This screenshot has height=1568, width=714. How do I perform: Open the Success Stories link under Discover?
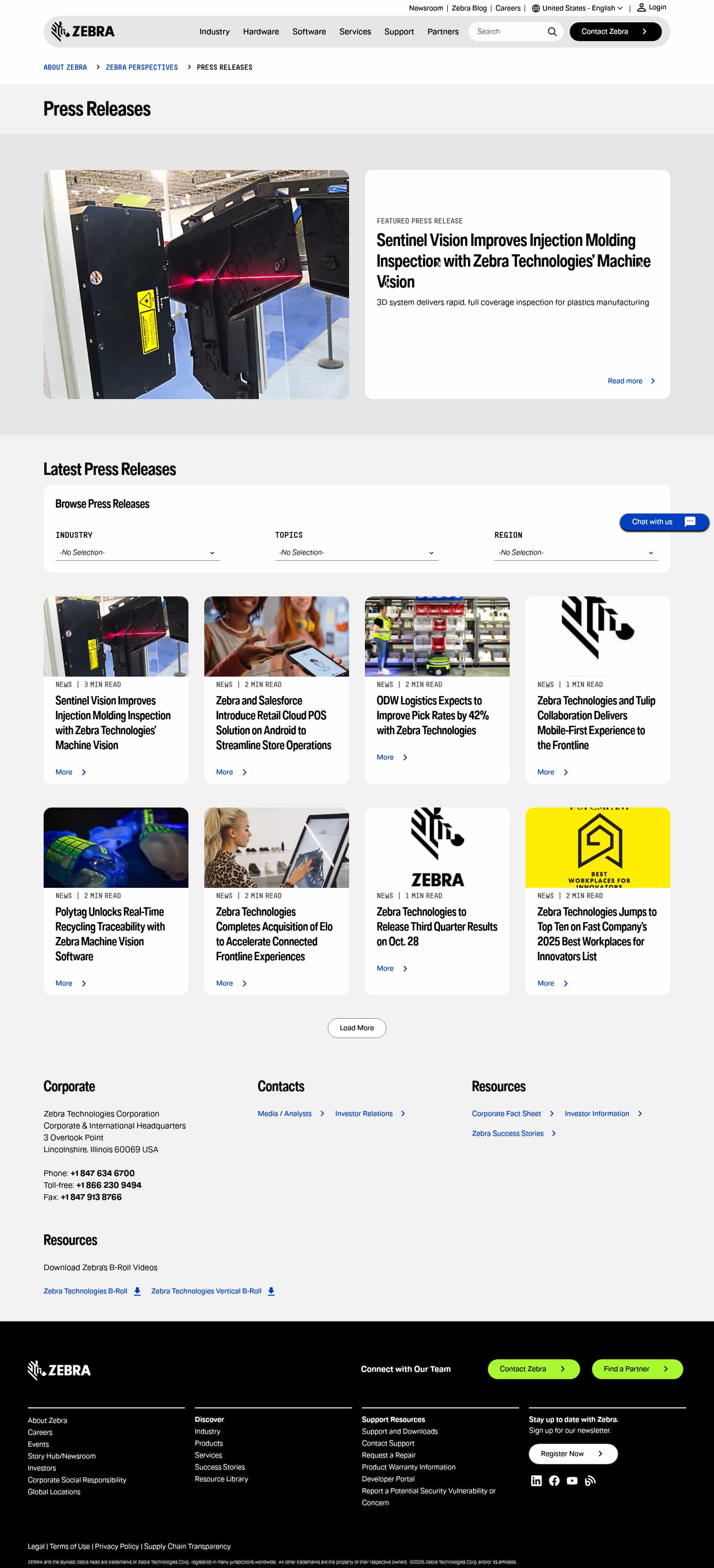(x=220, y=1467)
